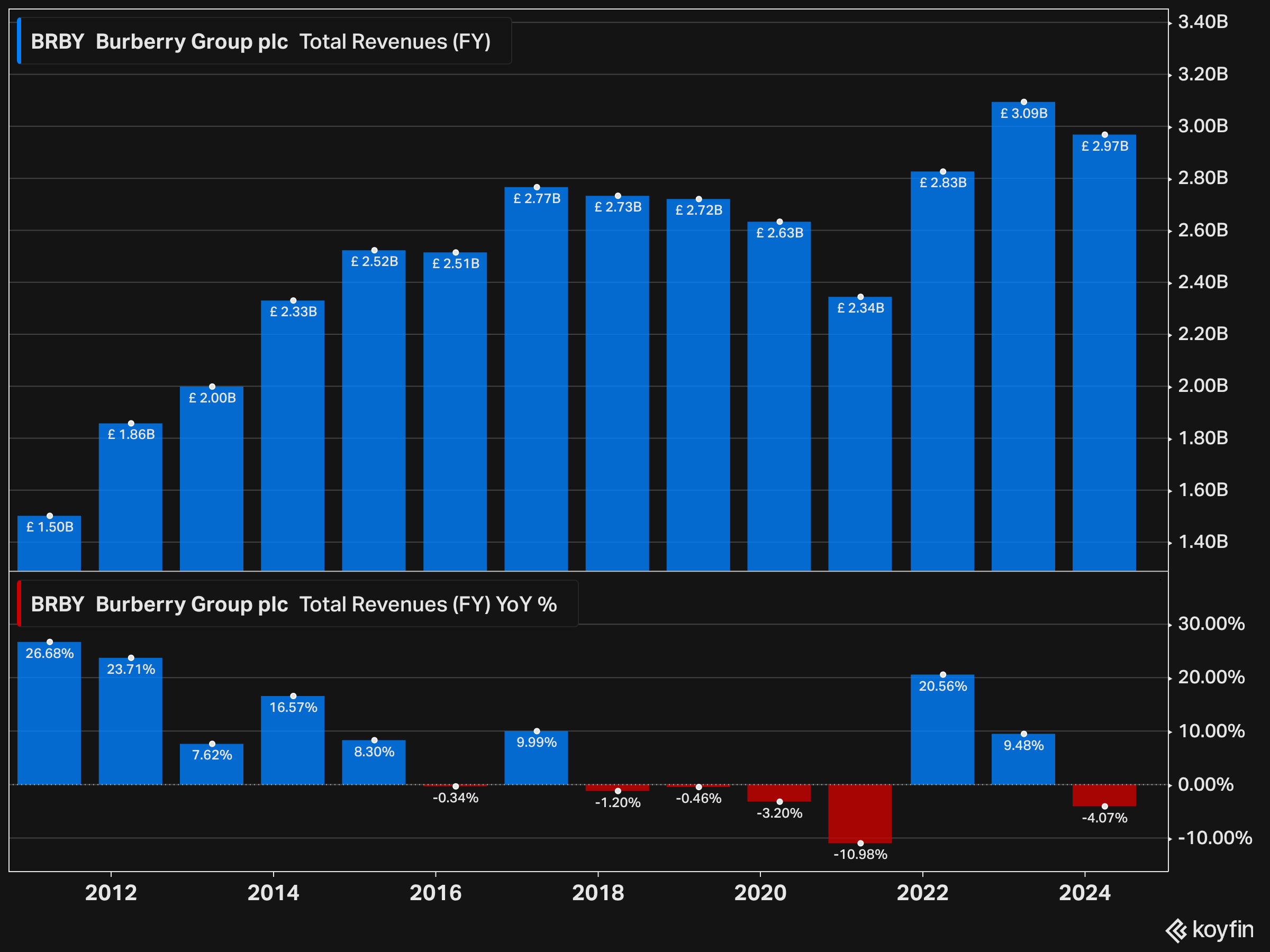This screenshot has height=952, width=1270.
Task: Click the 2022 x-axis label
Action: coord(923,893)
